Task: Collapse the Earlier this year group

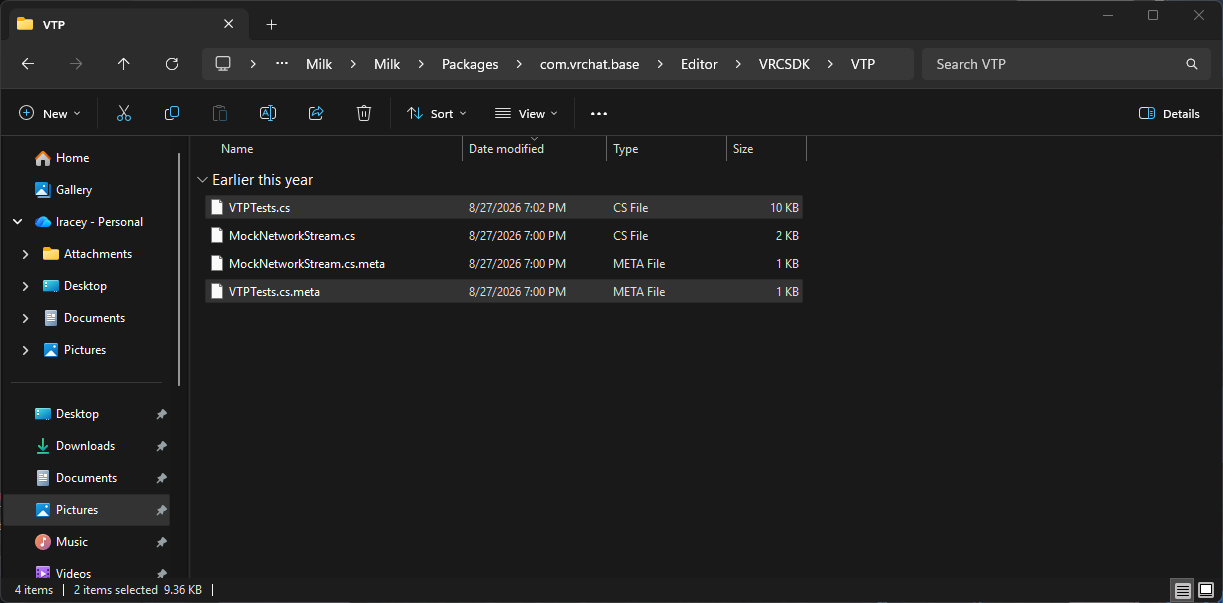Action: click(x=203, y=181)
